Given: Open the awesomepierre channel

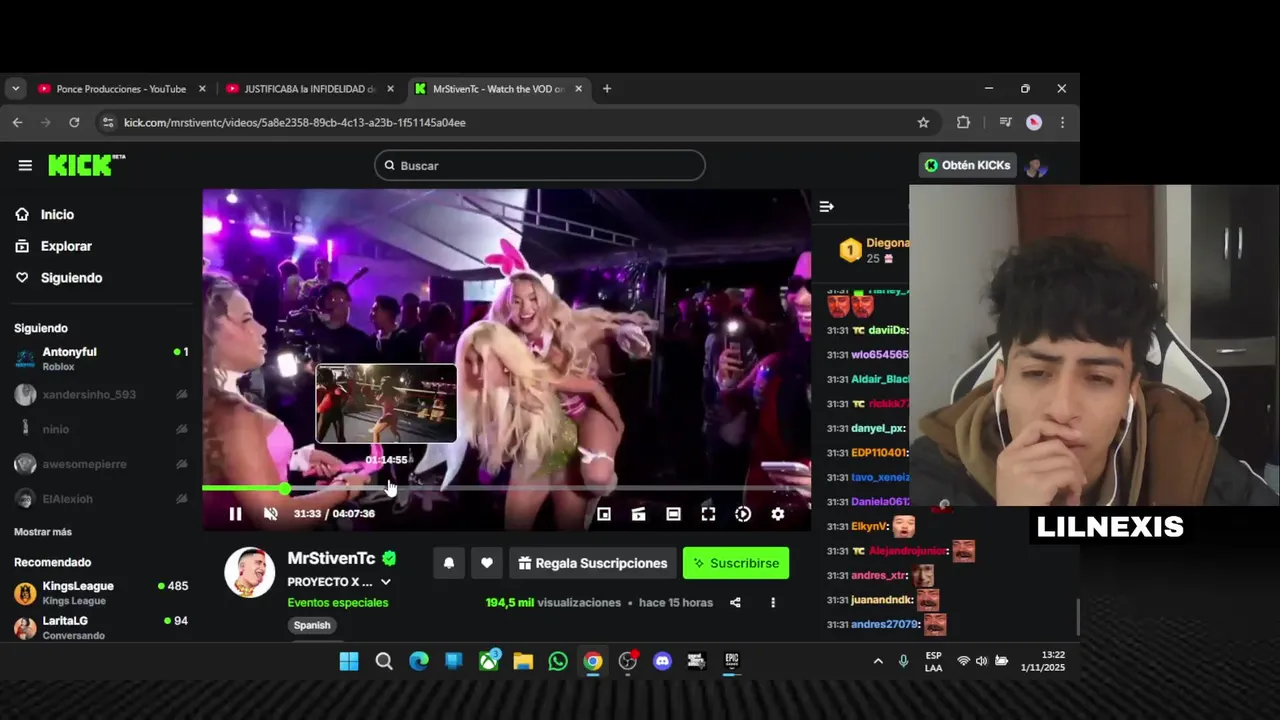Looking at the screenshot, I should click(101, 464).
